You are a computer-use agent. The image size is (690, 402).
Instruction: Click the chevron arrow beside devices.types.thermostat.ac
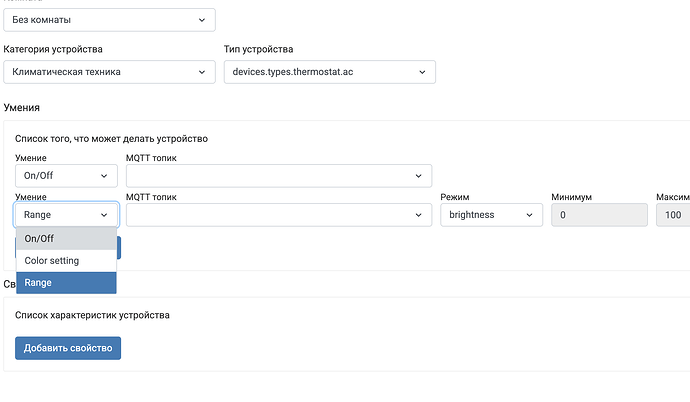click(x=423, y=72)
